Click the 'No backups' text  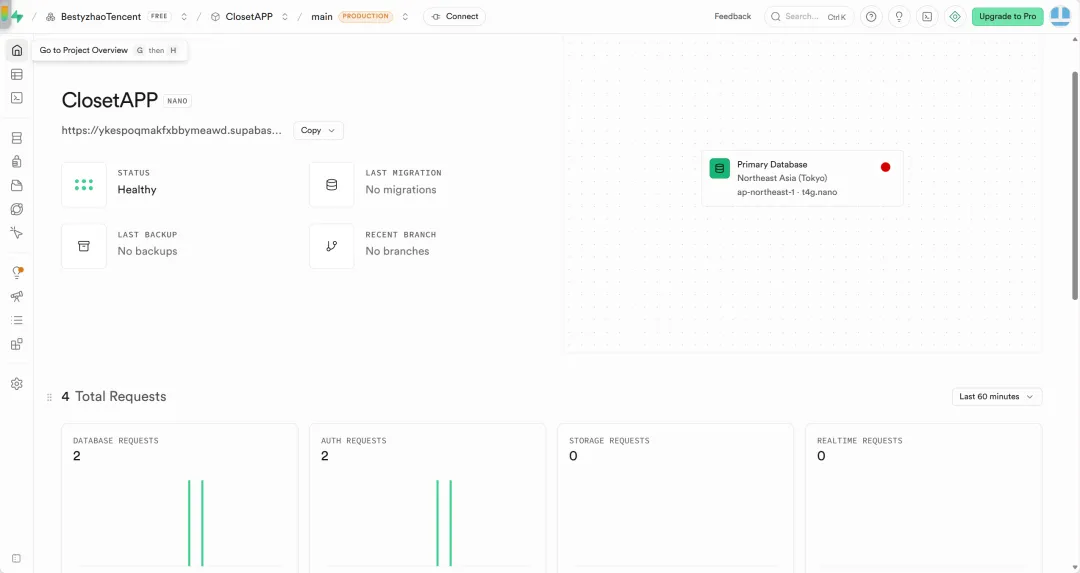pos(147,251)
